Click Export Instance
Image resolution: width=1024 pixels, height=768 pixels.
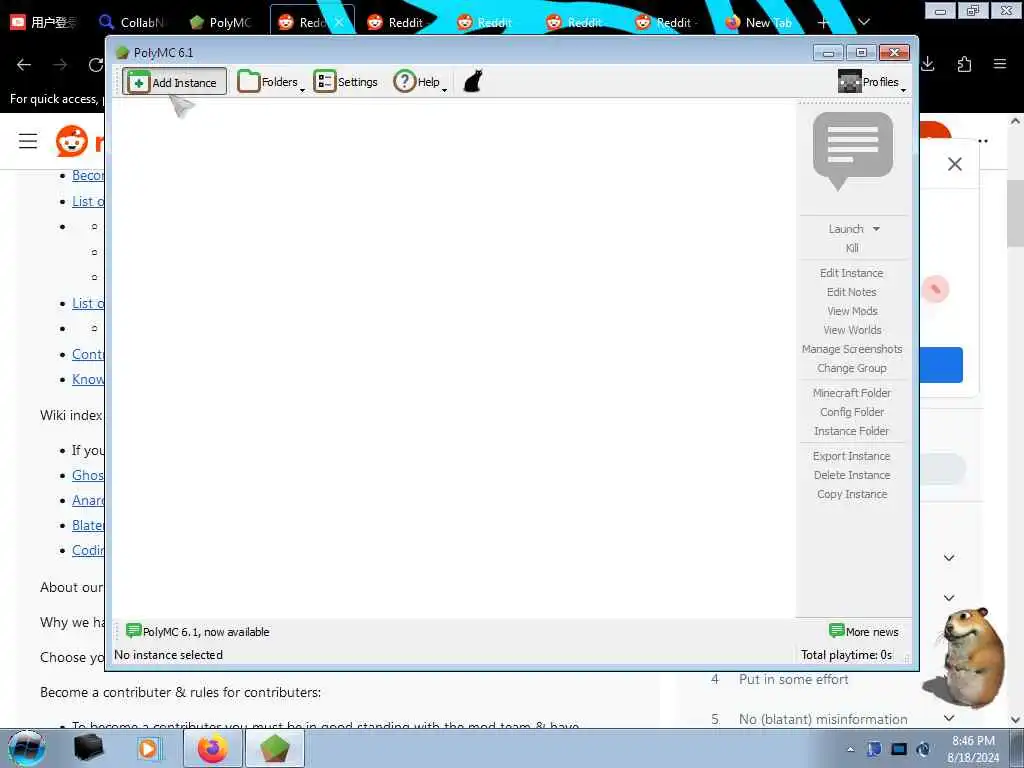852,456
